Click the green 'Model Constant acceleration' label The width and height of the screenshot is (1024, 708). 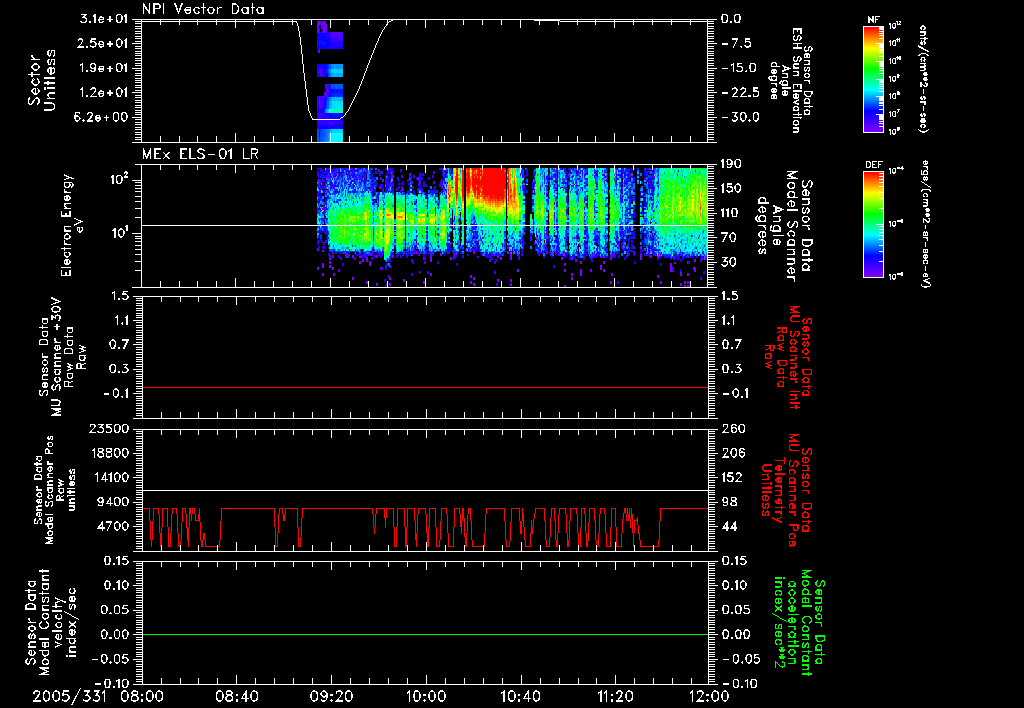click(799, 623)
